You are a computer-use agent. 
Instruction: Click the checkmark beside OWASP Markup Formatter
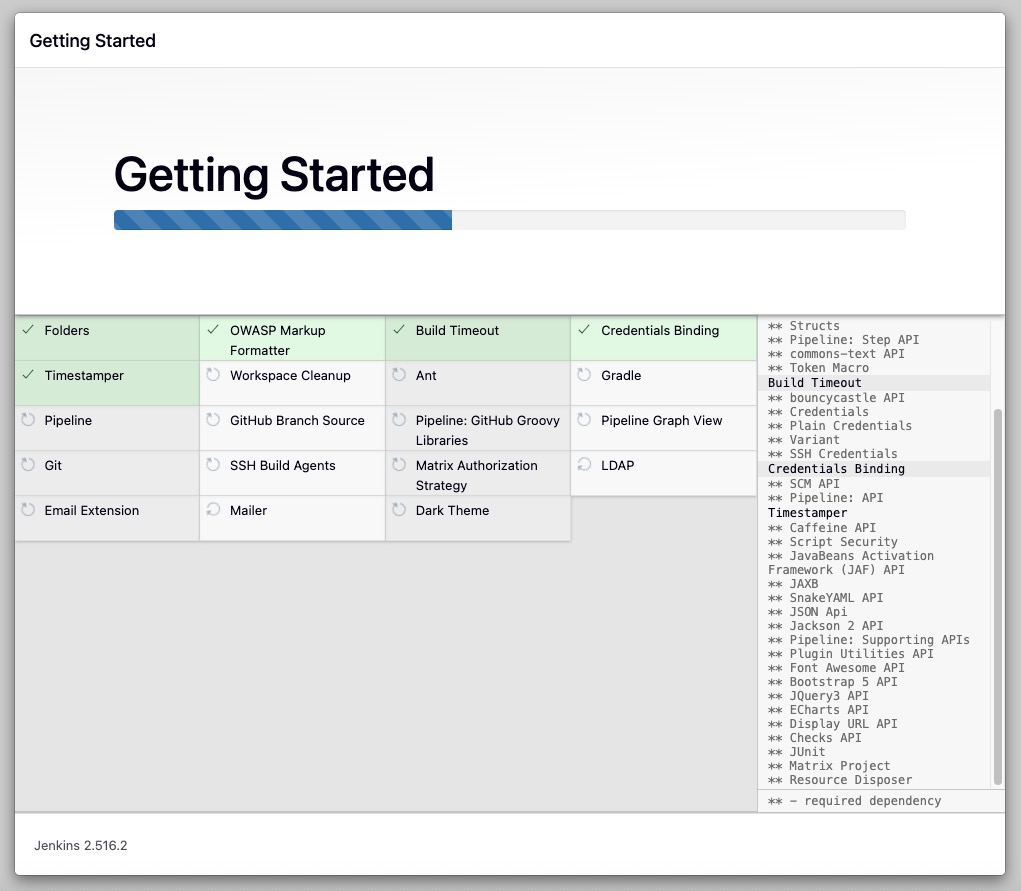pos(213,330)
